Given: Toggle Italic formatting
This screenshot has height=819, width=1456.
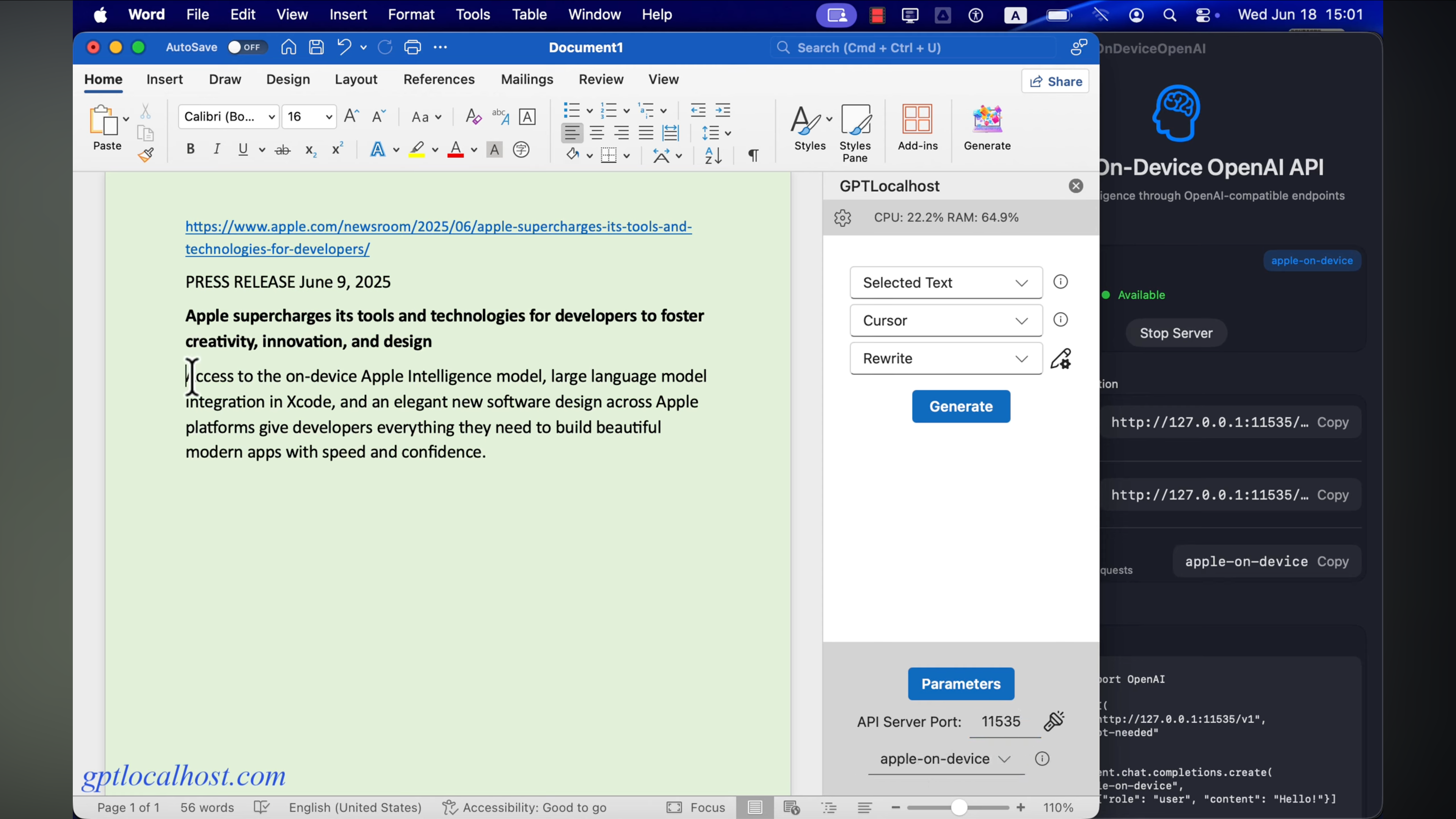Looking at the screenshot, I should pyautogui.click(x=217, y=149).
